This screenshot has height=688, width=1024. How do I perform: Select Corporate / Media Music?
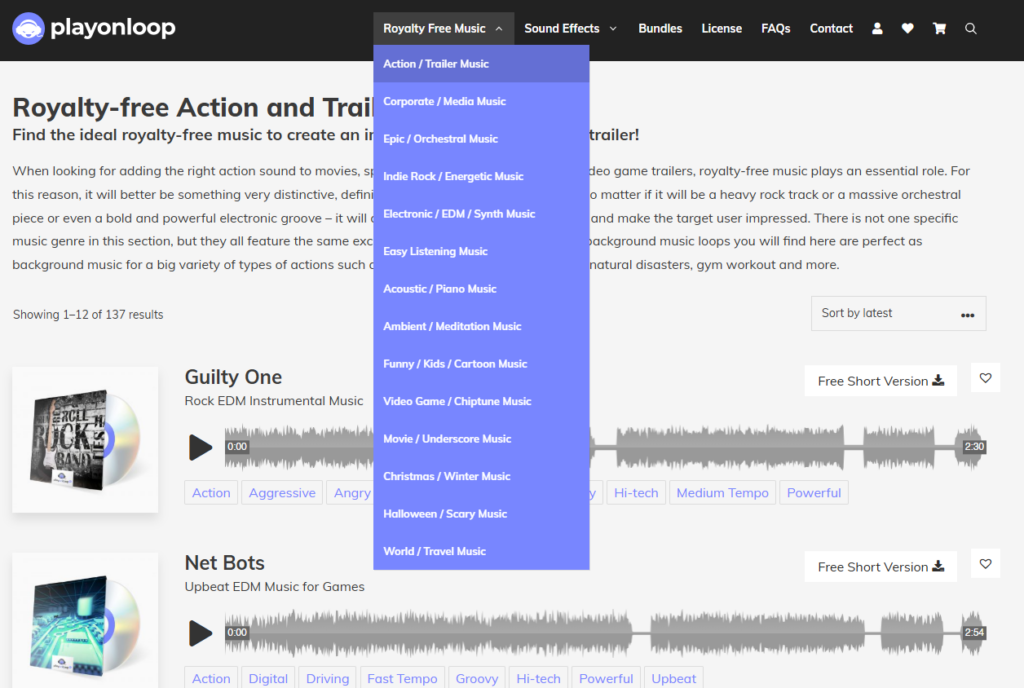pyautogui.click(x=481, y=101)
